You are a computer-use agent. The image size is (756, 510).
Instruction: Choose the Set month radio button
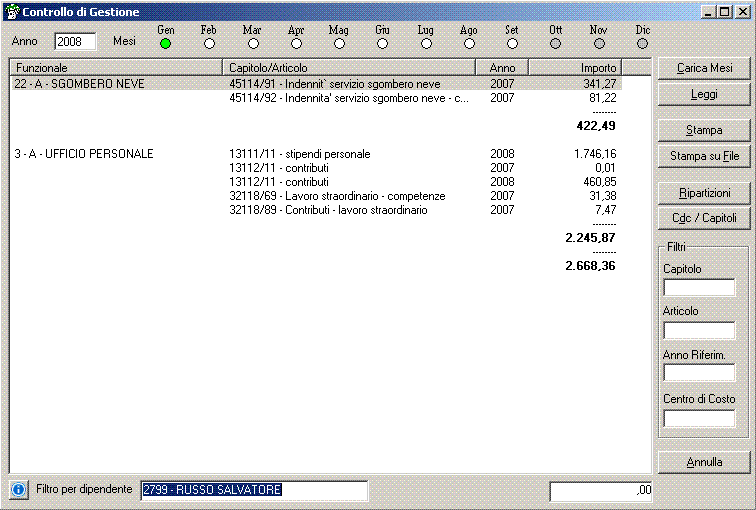coord(512,43)
